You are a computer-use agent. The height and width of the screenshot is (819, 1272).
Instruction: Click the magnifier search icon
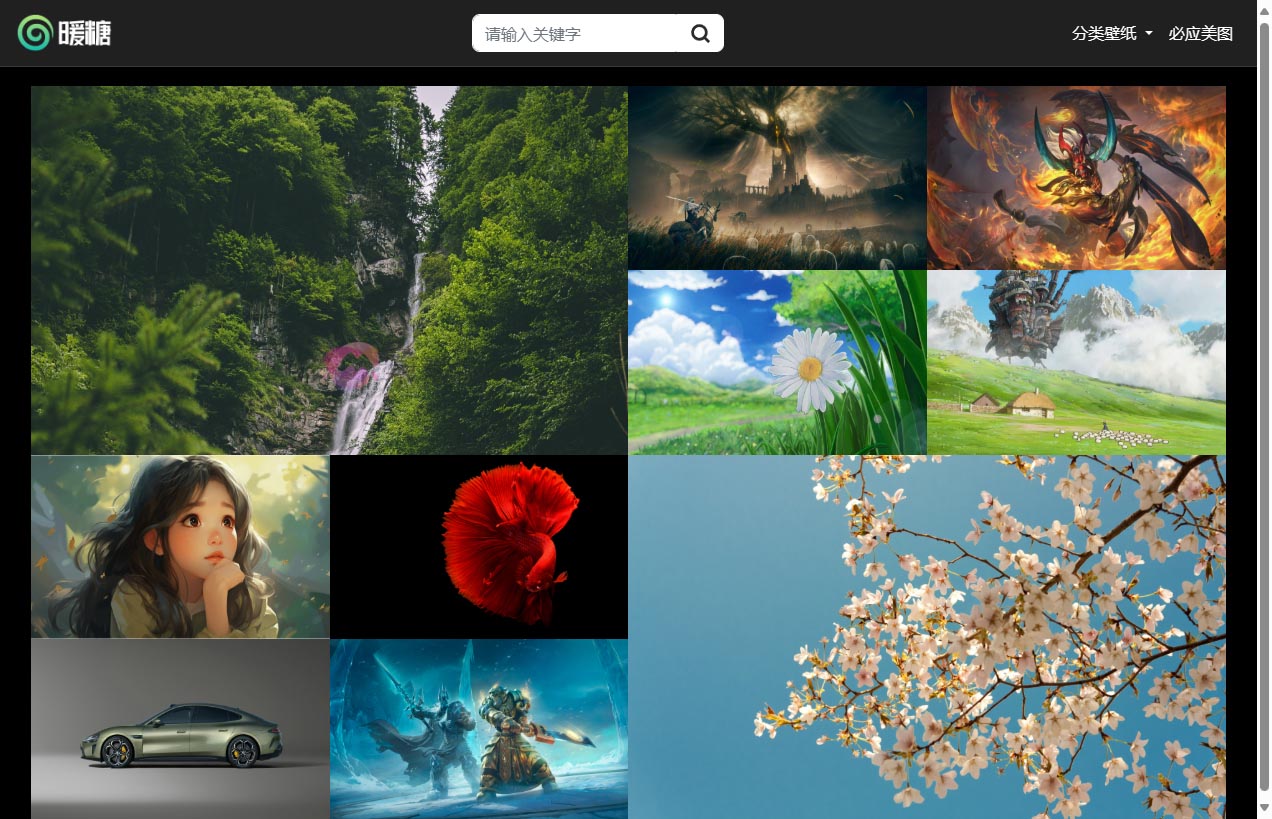tap(700, 34)
